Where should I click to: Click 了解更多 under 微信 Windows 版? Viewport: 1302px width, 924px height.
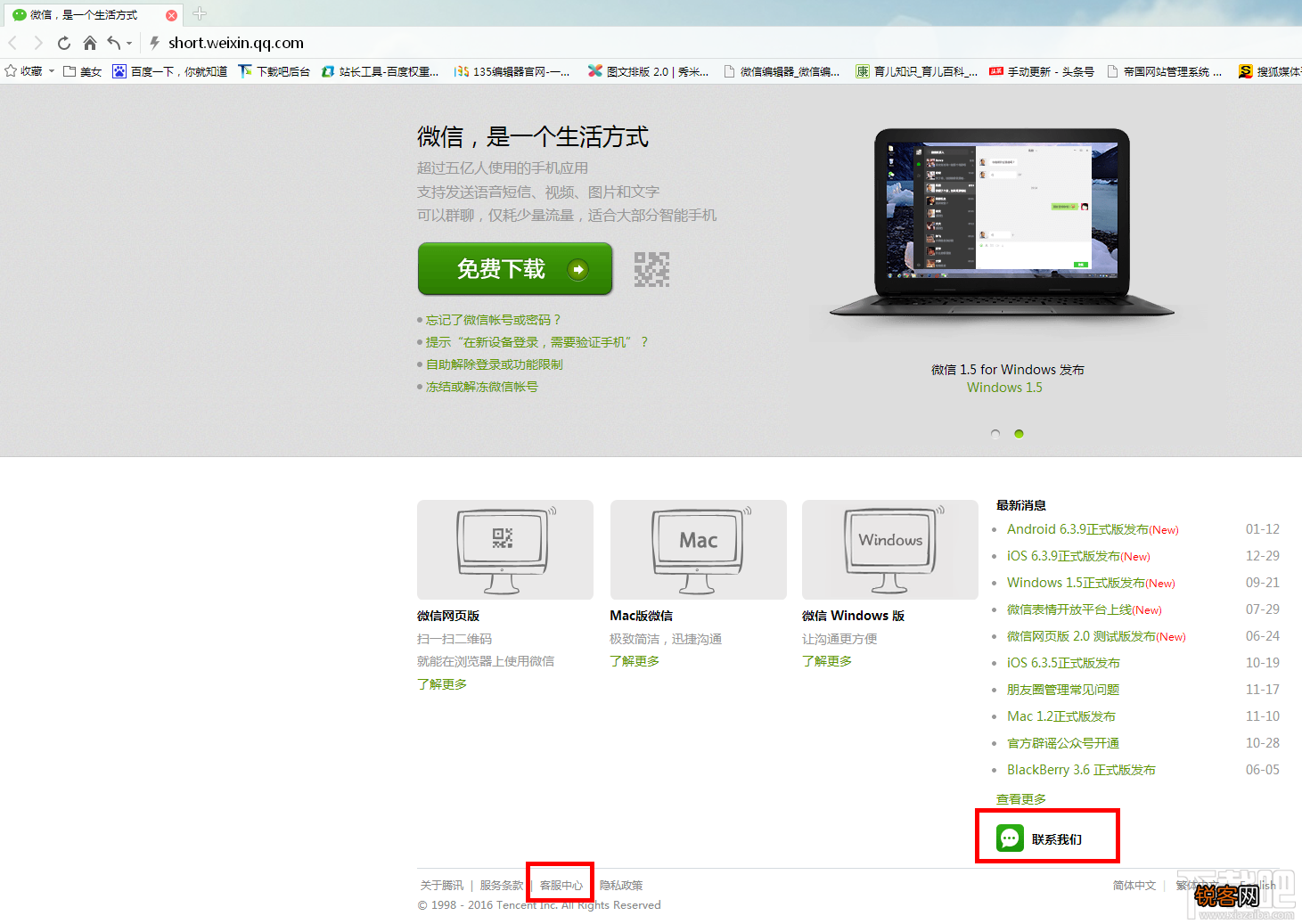(827, 661)
